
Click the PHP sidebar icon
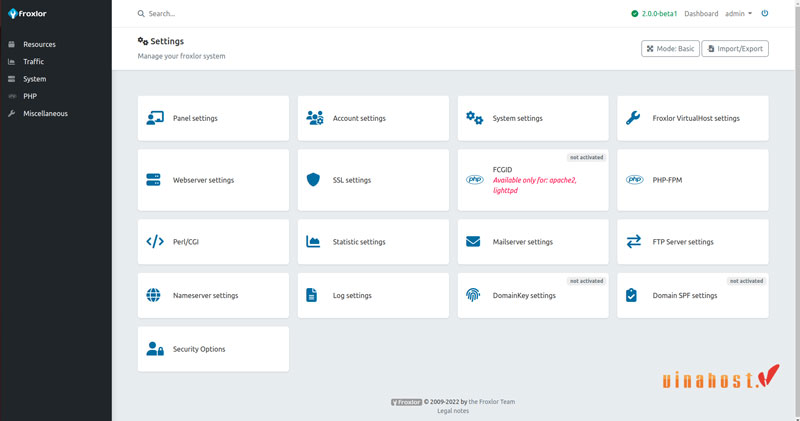pyautogui.click(x=12, y=96)
